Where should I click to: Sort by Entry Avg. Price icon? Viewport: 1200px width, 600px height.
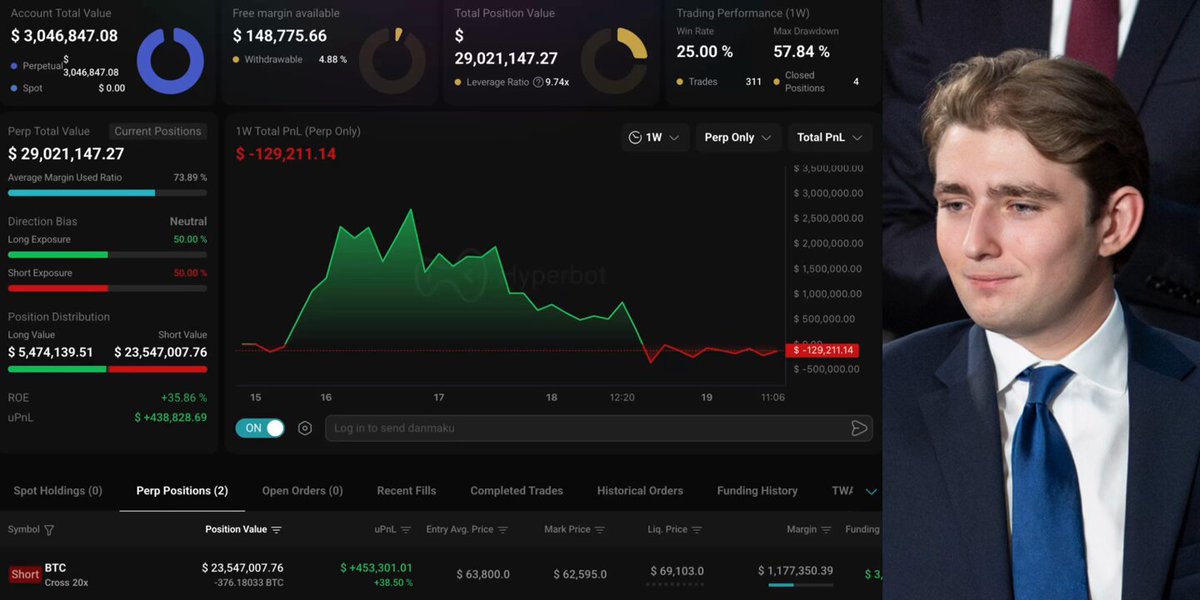click(503, 530)
